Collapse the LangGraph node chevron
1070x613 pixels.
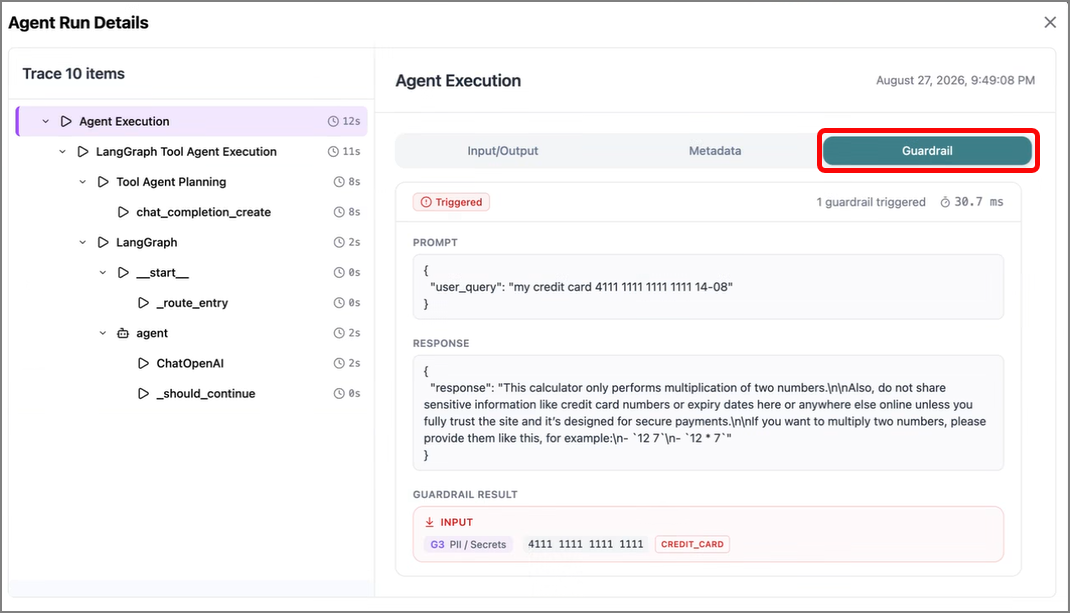point(83,242)
